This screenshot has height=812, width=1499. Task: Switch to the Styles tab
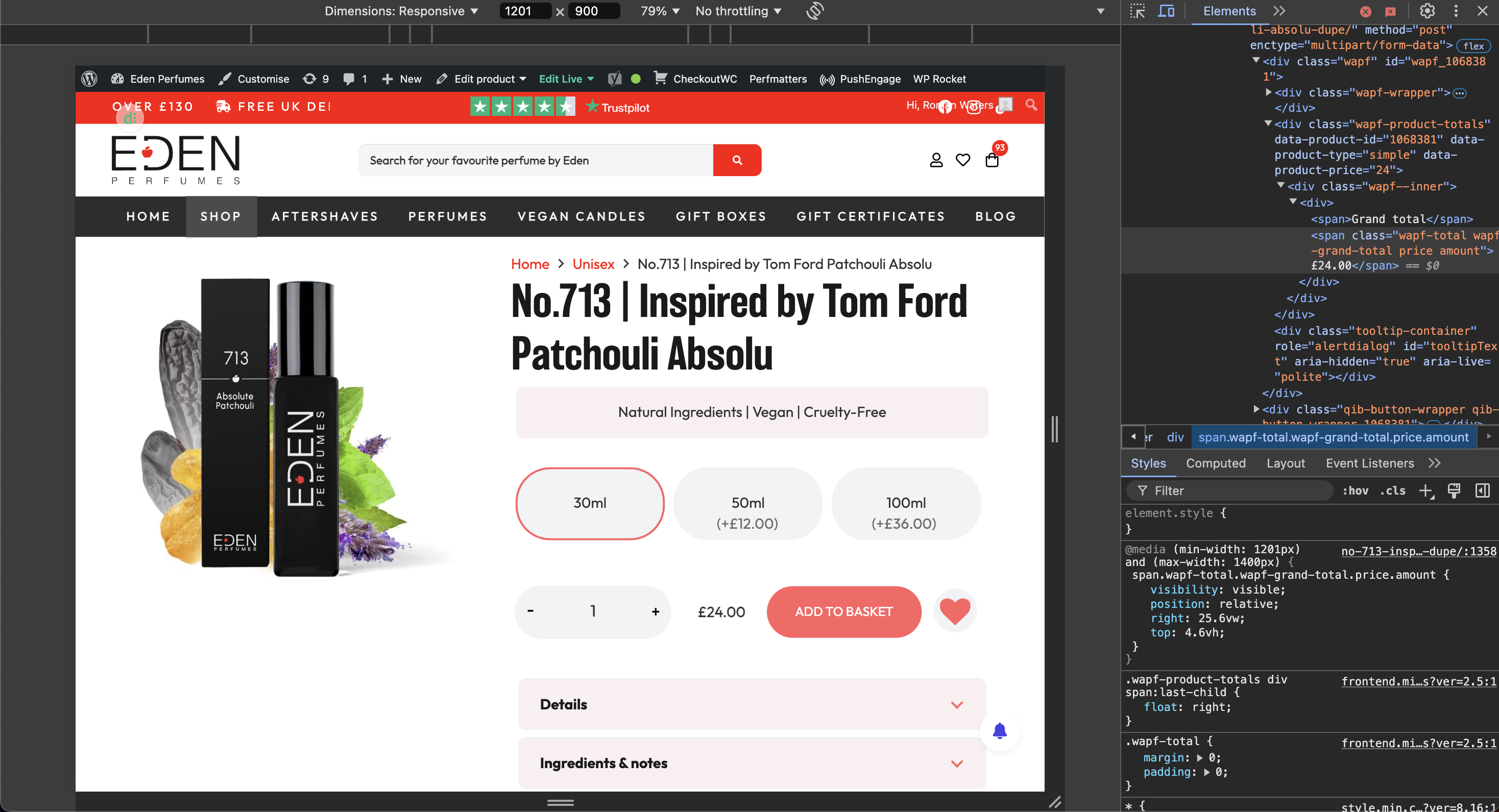1148,463
